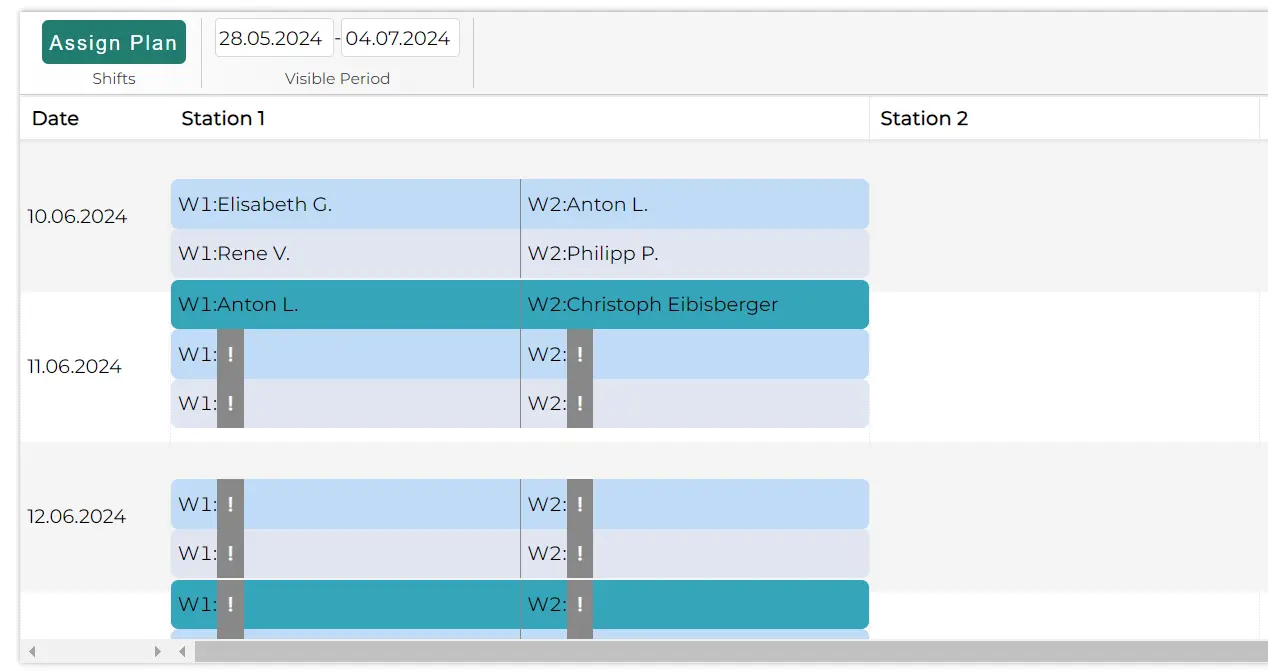The width and height of the screenshot is (1268, 671).
Task: Click the Station 2 column header
Action: pos(924,118)
